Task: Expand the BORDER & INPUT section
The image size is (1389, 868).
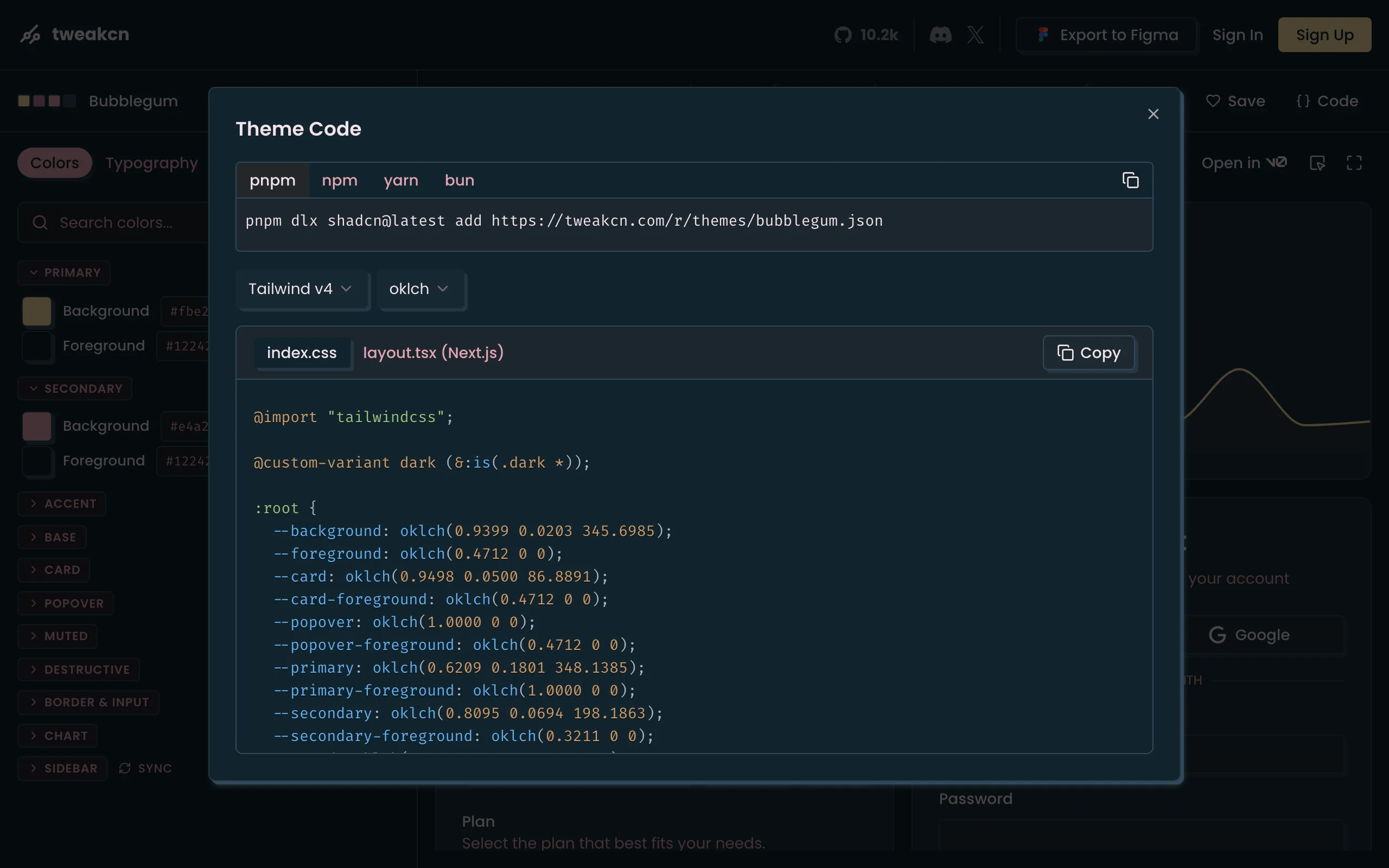Action: pyautogui.click(x=88, y=702)
